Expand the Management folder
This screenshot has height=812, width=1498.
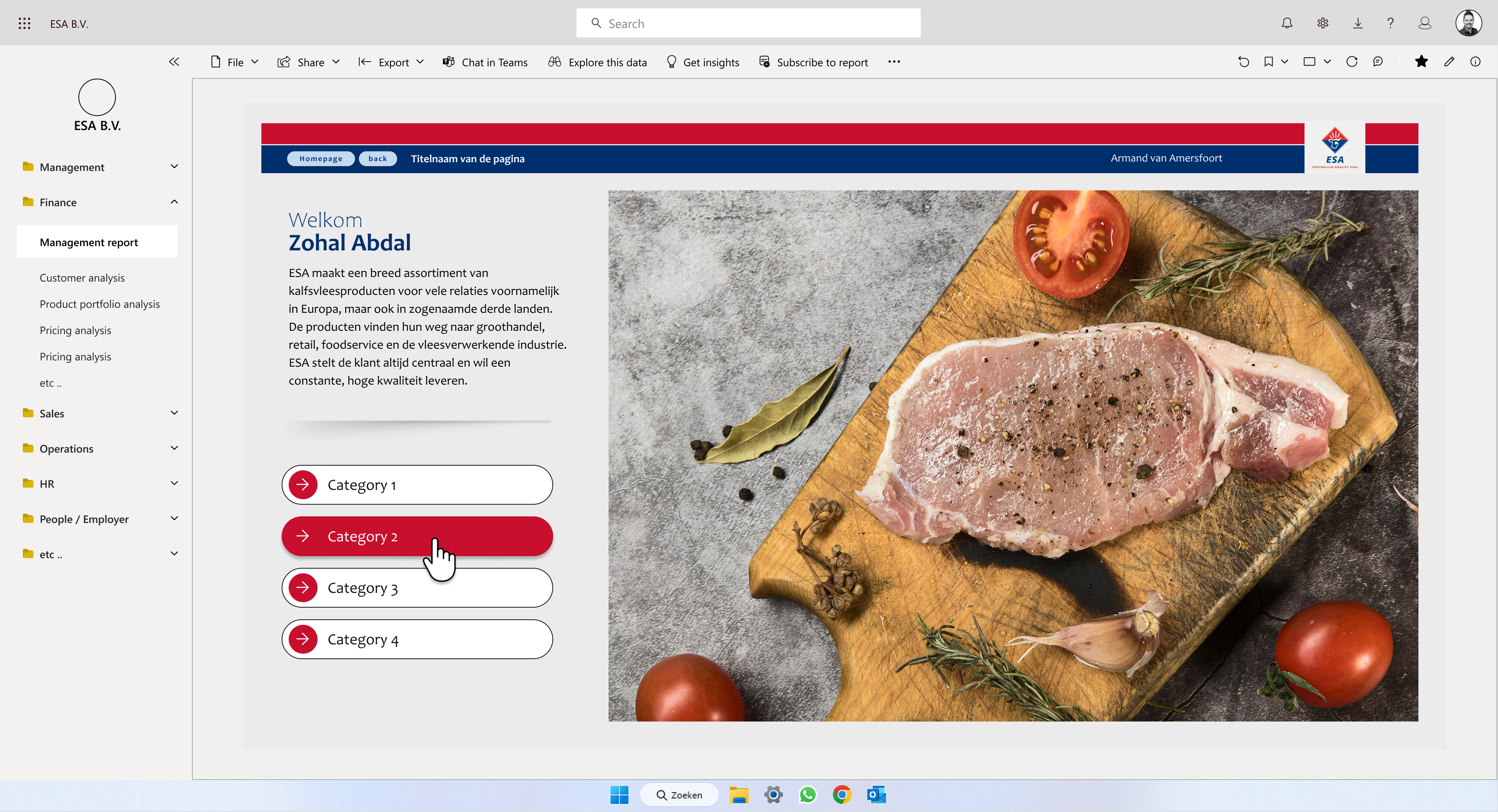[100, 167]
